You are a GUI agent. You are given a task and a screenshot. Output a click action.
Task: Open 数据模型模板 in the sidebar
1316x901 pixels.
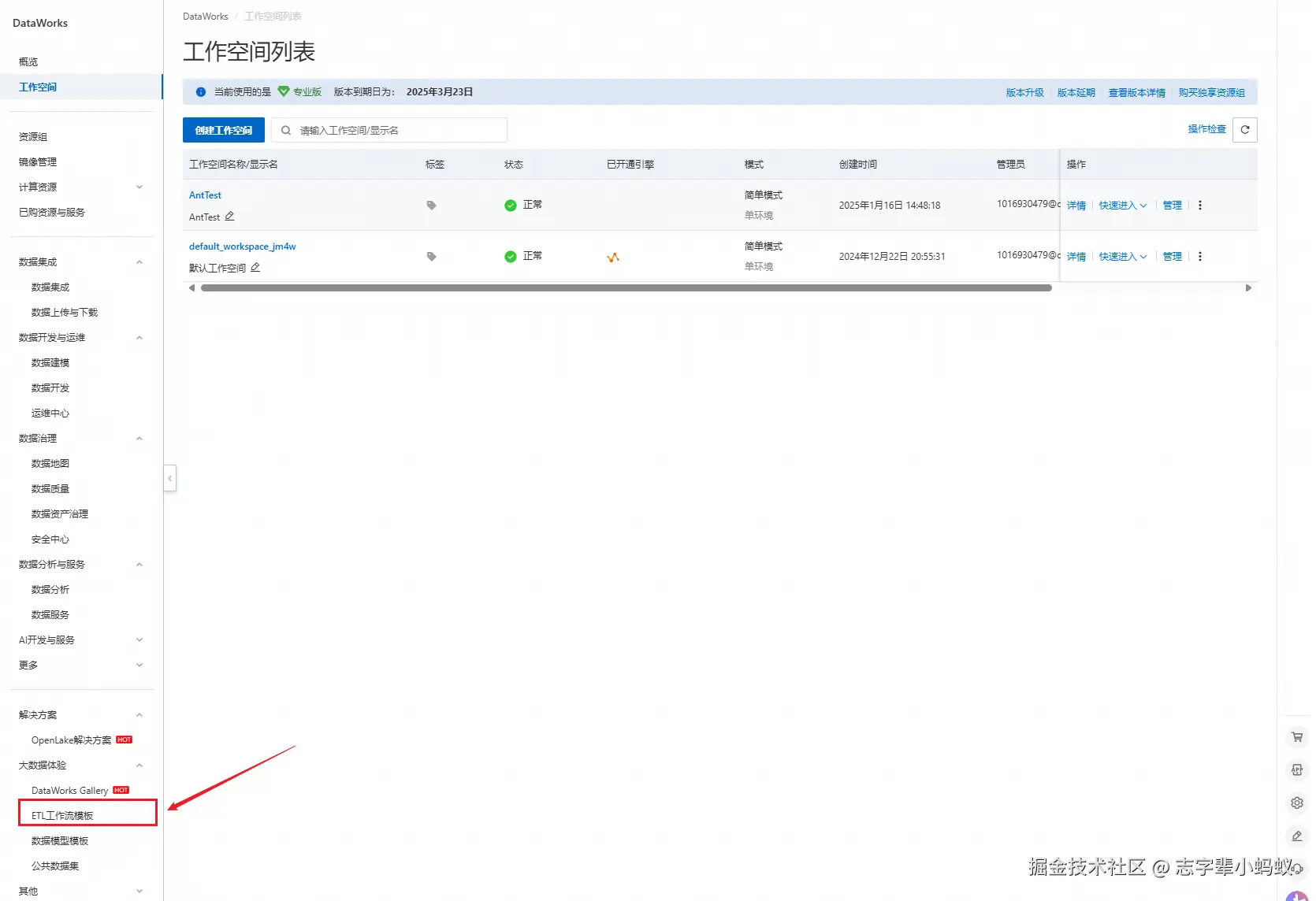(x=60, y=840)
